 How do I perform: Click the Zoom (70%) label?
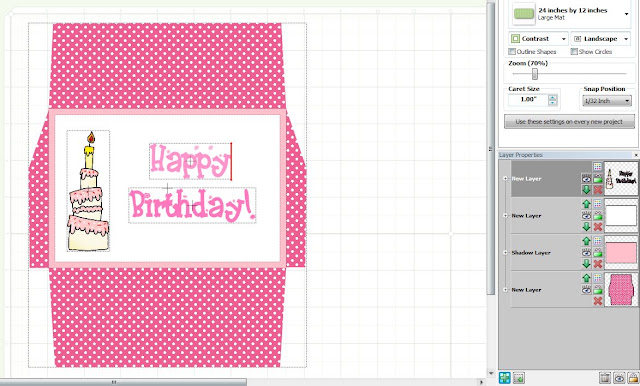pyautogui.click(x=528, y=63)
